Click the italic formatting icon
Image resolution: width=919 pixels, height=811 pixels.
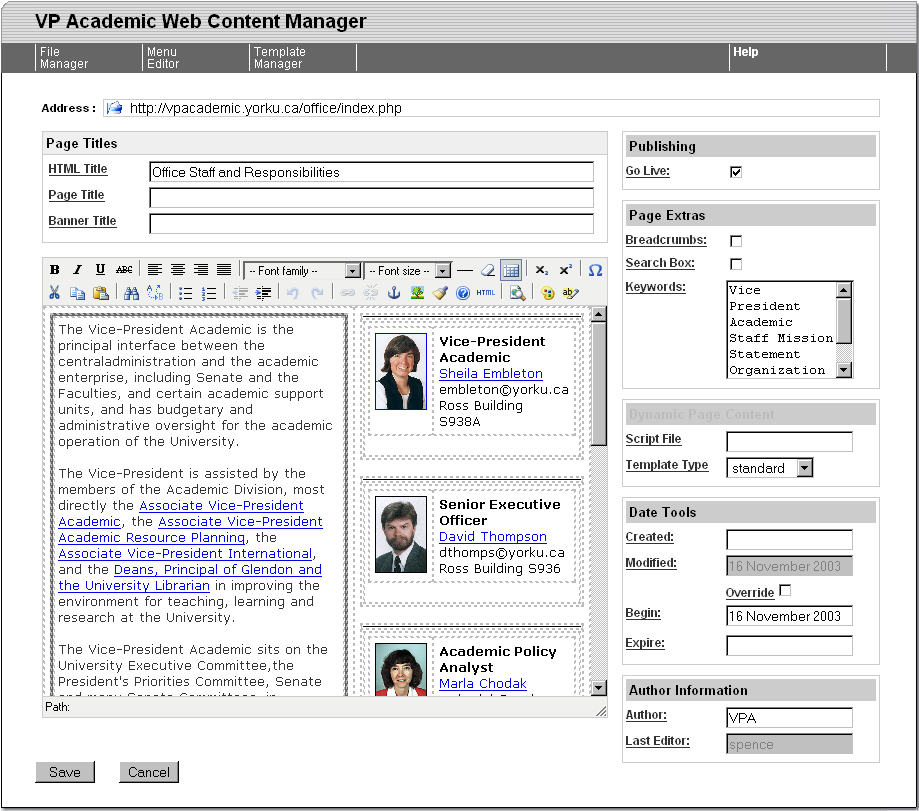(x=77, y=270)
